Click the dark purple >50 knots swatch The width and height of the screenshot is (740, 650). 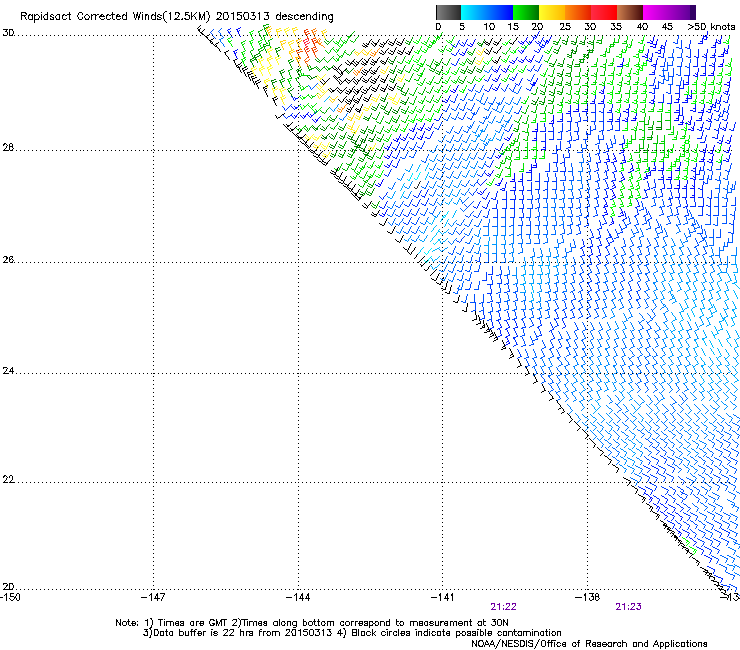pyautogui.click(x=693, y=12)
